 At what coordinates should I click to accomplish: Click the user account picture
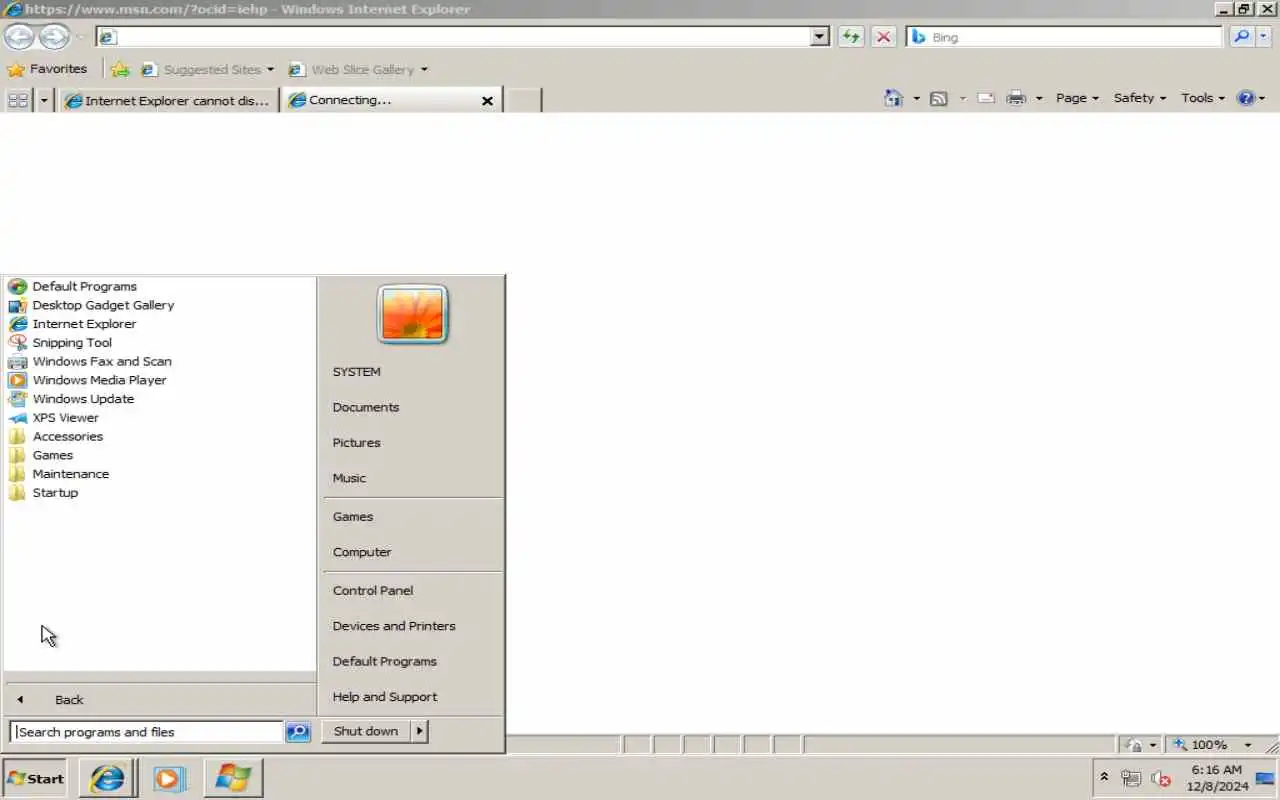pos(412,314)
